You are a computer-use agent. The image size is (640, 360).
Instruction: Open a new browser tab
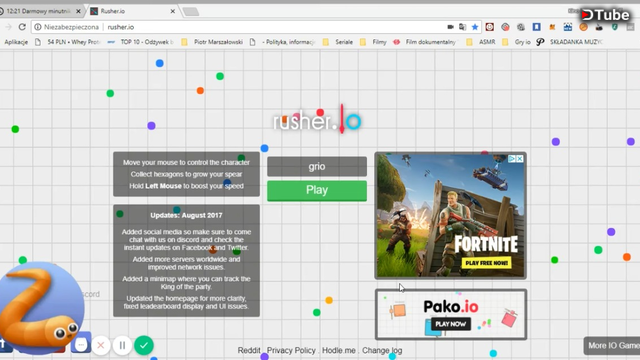(190, 11)
